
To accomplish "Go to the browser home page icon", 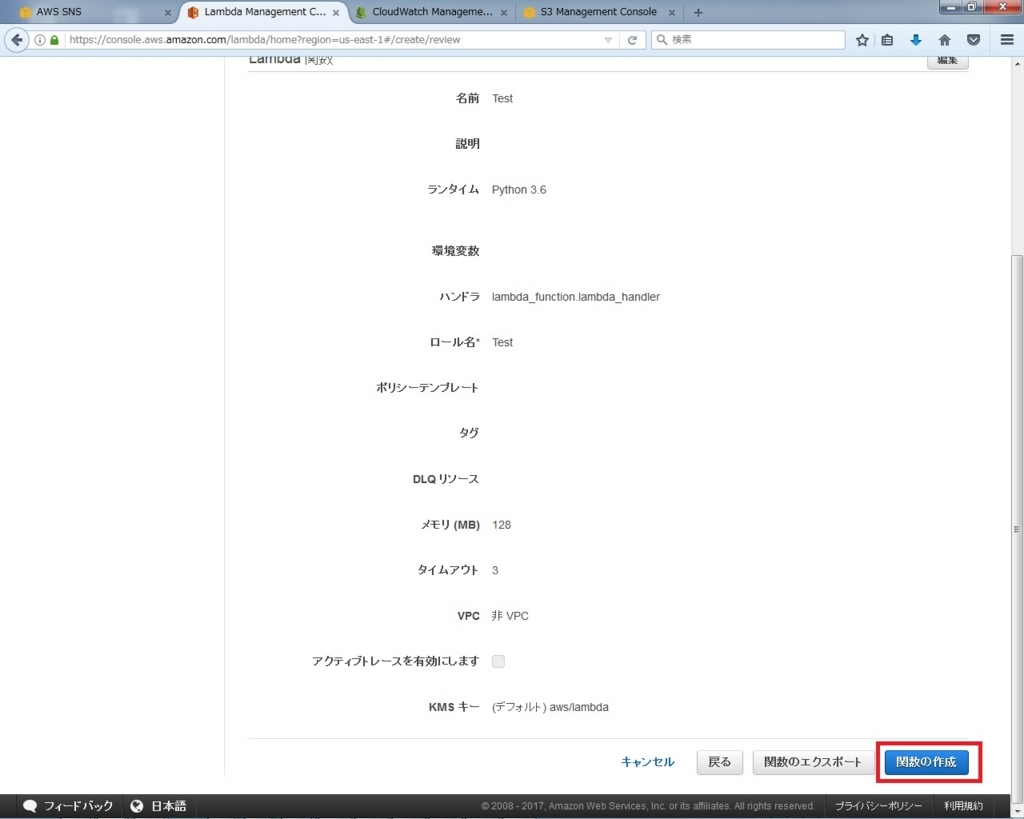I will 944,40.
